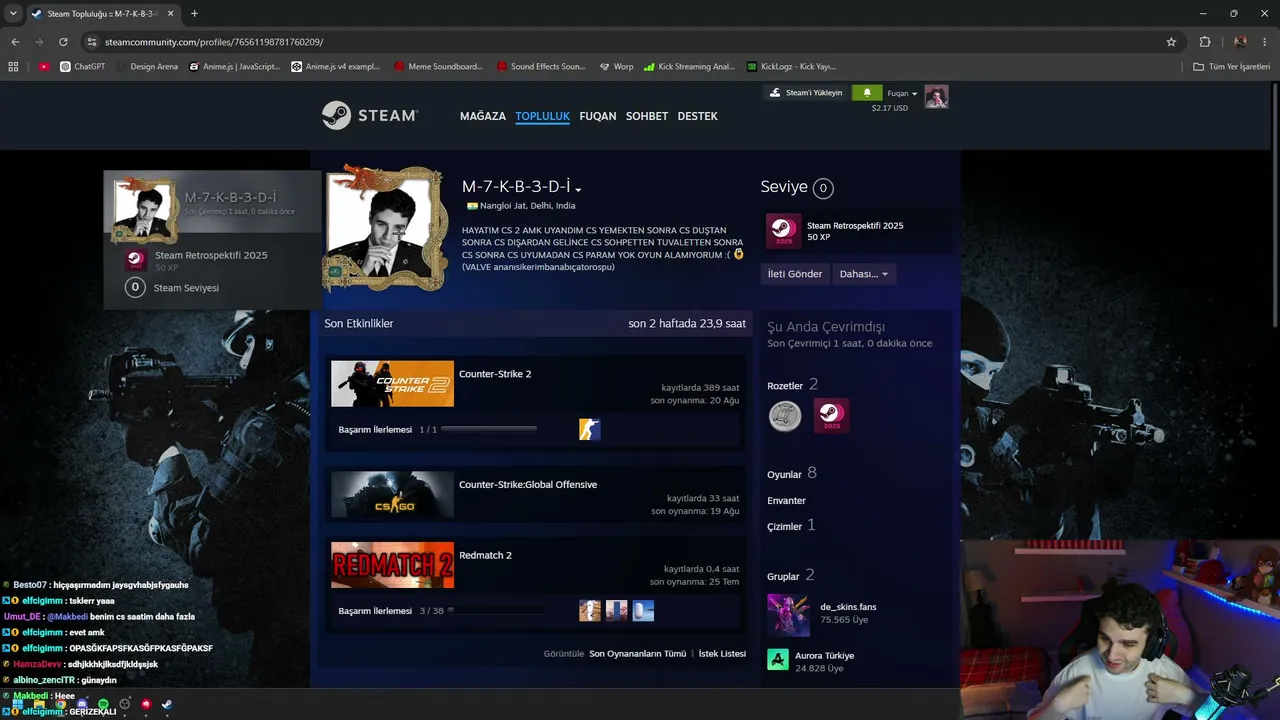Screen dimensions: 1280x720
Task: Open the Counter-Strike 2 achievement icon
Action: pos(590,430)
